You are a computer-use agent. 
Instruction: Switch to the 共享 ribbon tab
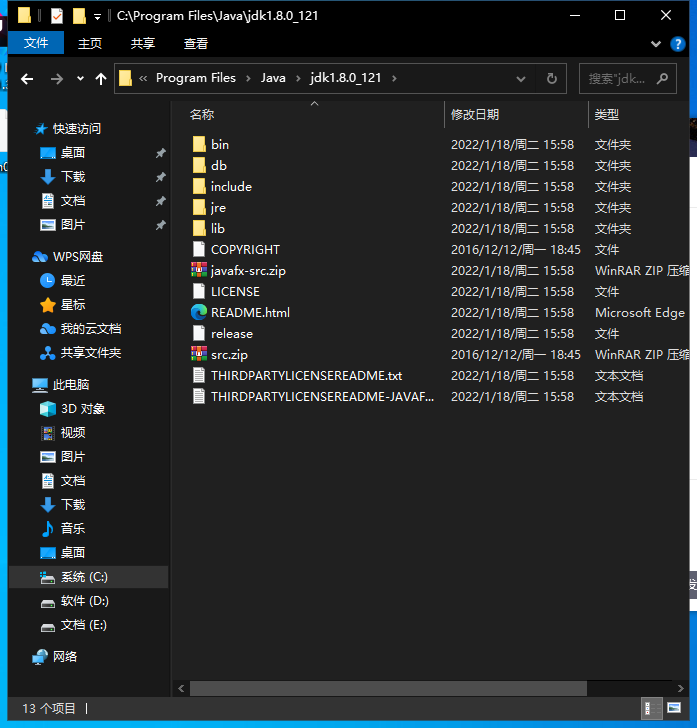(143, 44)
